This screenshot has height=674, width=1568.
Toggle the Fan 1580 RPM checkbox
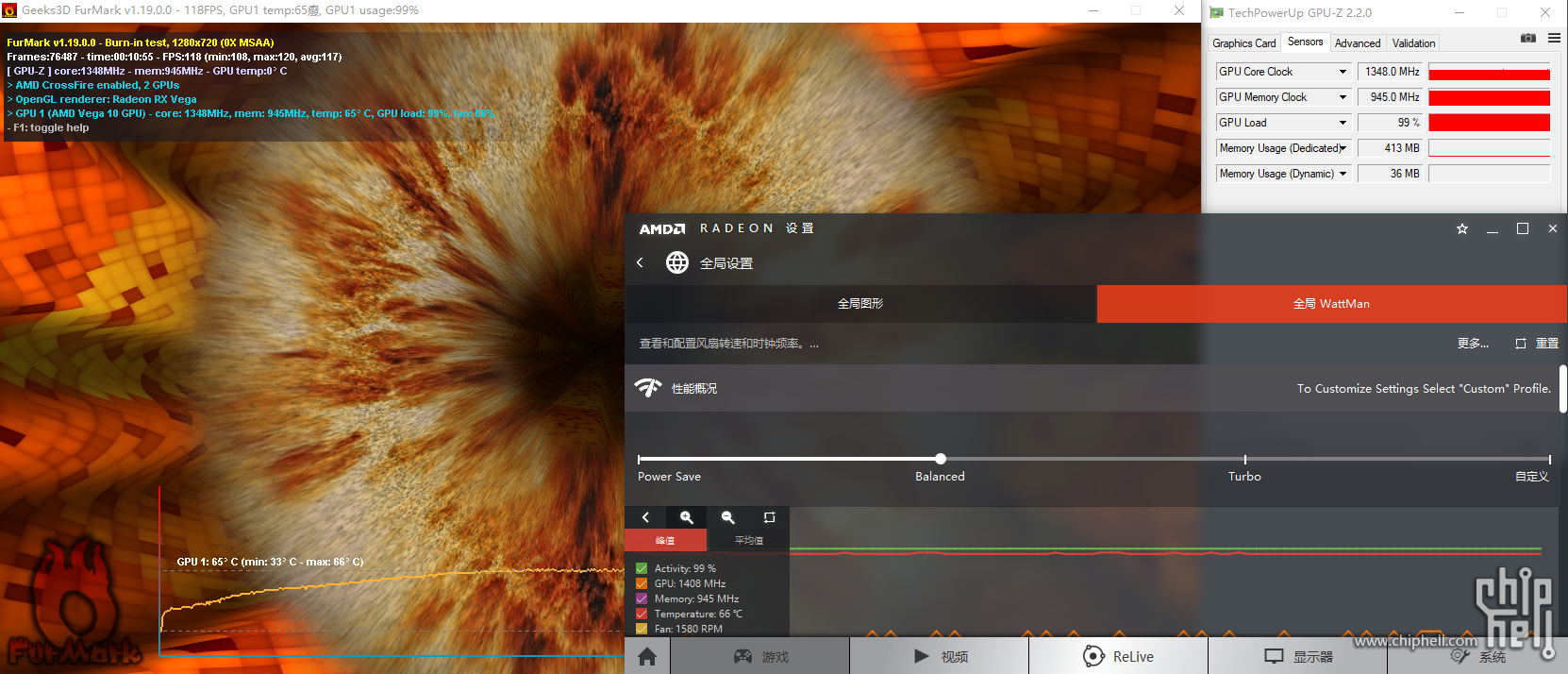pyautogui.click(x=642, y=629)
